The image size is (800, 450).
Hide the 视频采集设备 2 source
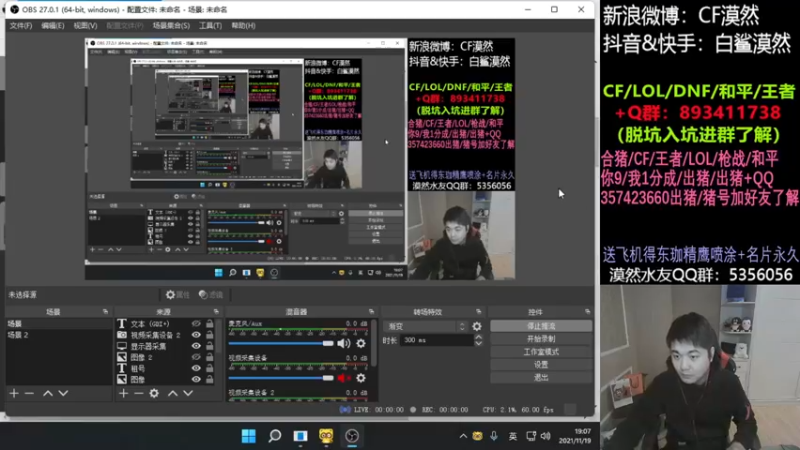pyautogui.click(x=196, y=335)
